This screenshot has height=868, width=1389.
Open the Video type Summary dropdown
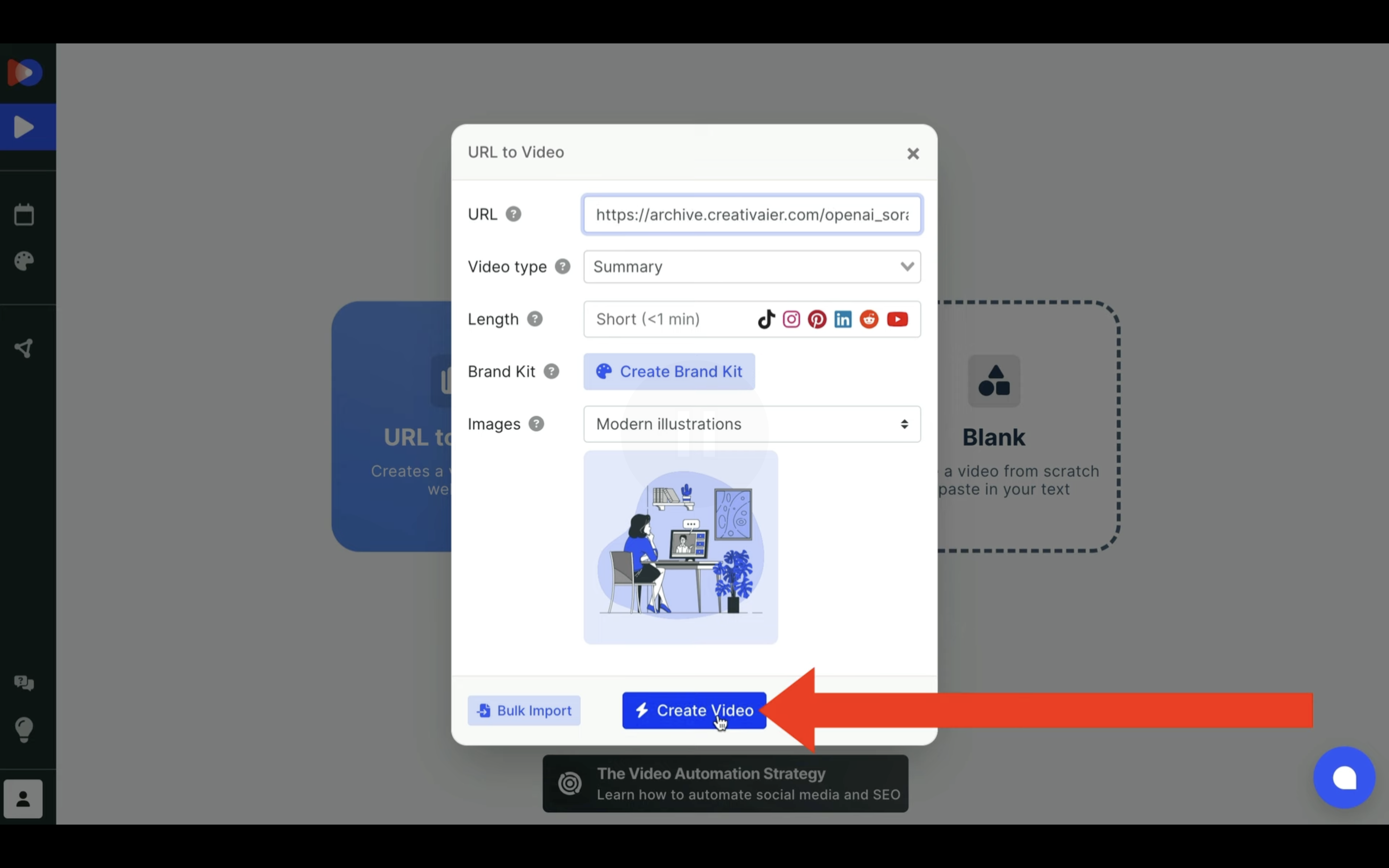pyautogui.click(x=752, y=266)
